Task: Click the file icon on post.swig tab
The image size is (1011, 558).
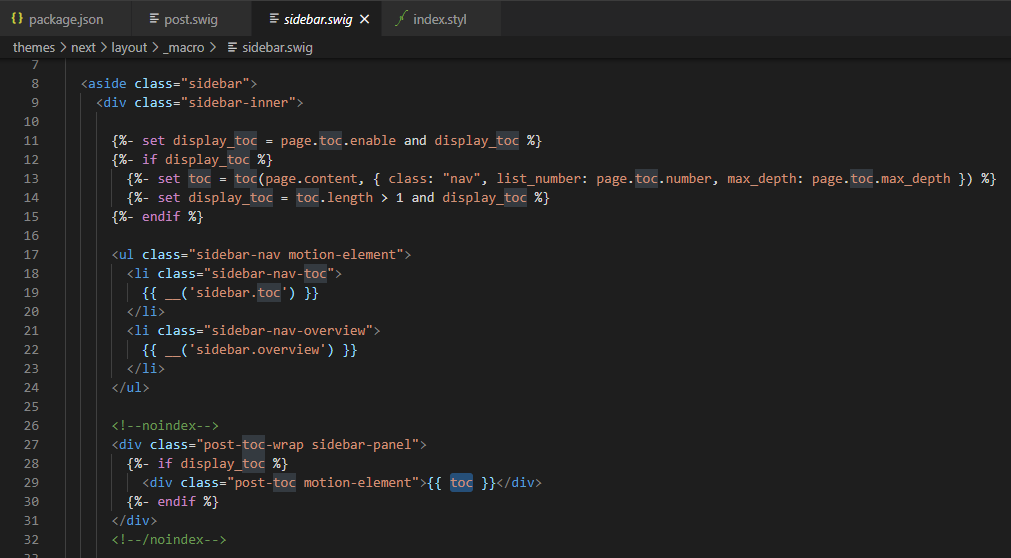Action: [153, 19]
